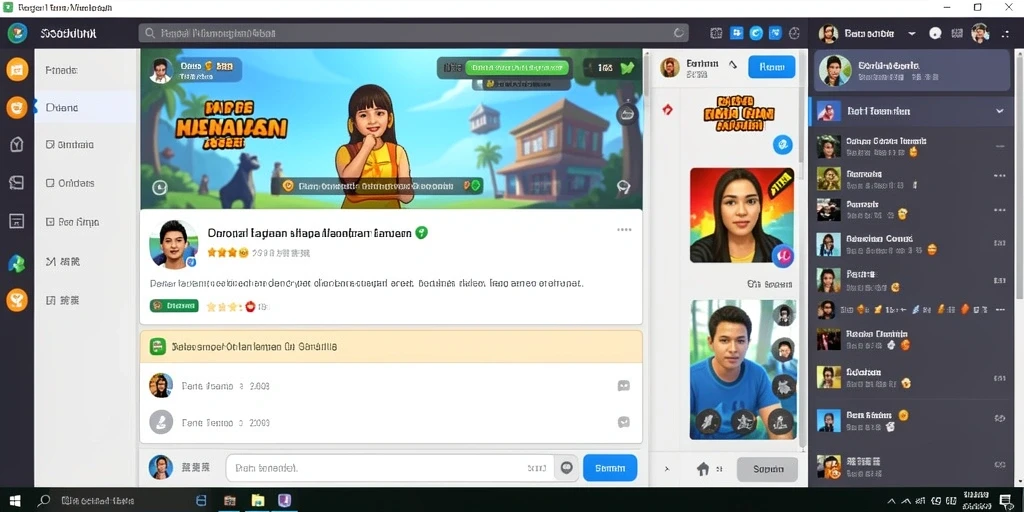Open the three-dot menu on the post card
This screenshot has height=512, width=1024.
pos(624,230)
